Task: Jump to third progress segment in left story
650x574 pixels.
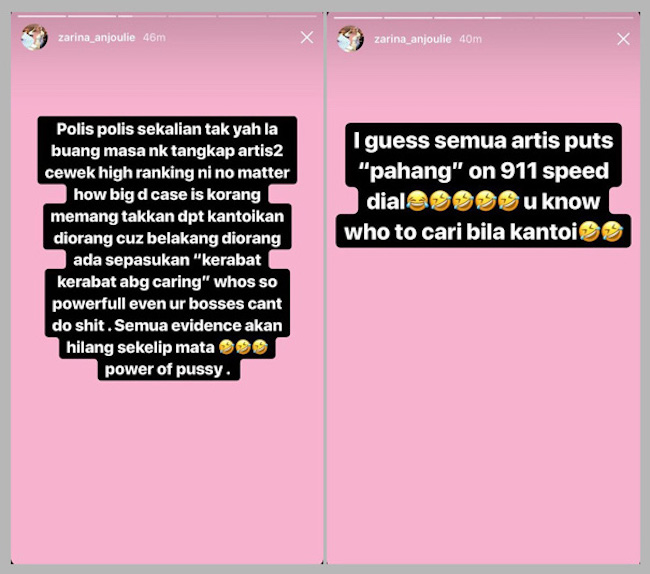Action: (142, 16)
